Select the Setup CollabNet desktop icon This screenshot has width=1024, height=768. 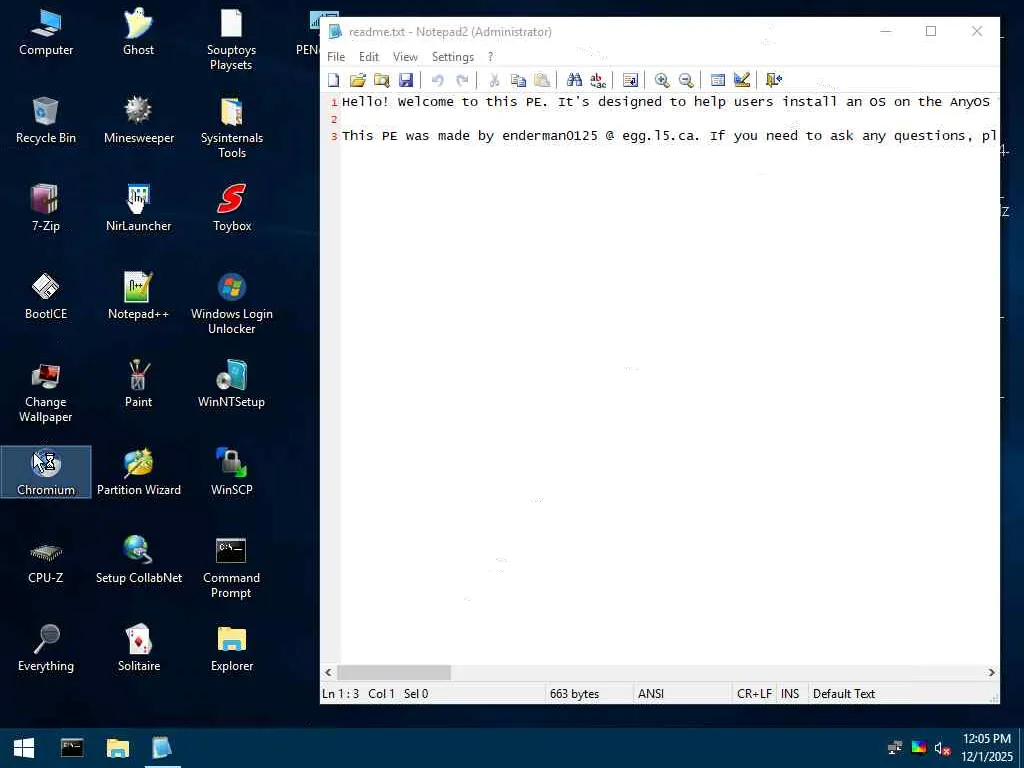138,560
